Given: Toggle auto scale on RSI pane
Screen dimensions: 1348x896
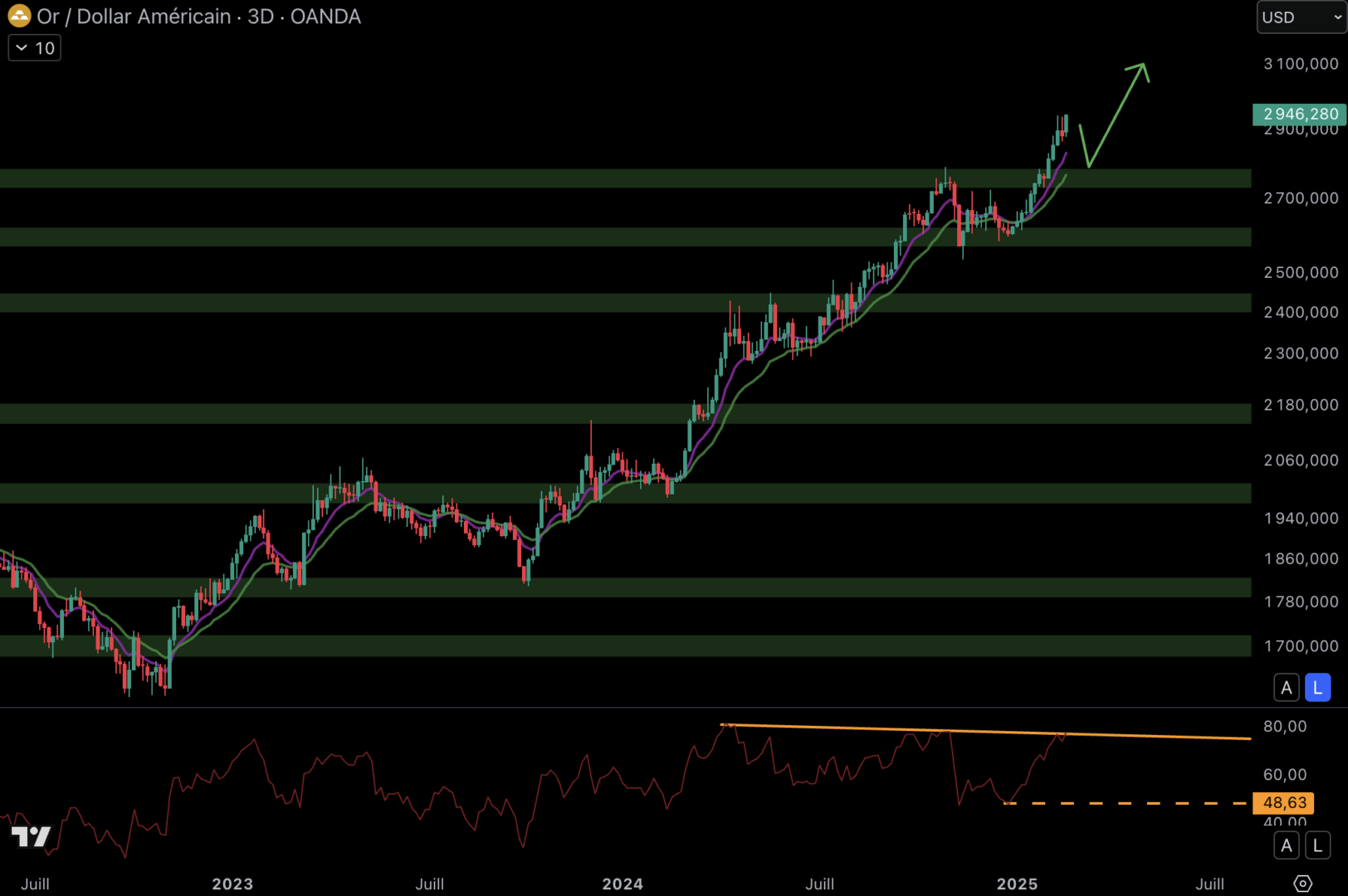Looking at the screenshot, I should click(x=1287, y=845).
